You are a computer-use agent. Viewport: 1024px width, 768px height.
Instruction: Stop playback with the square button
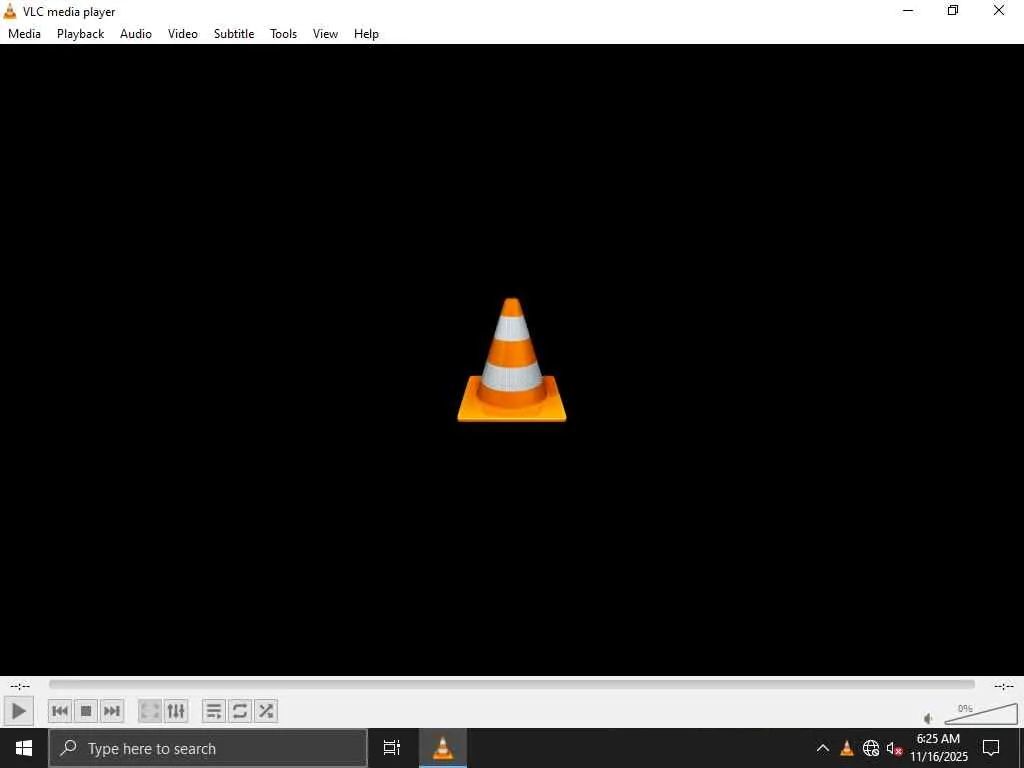(x=86, y=711)
